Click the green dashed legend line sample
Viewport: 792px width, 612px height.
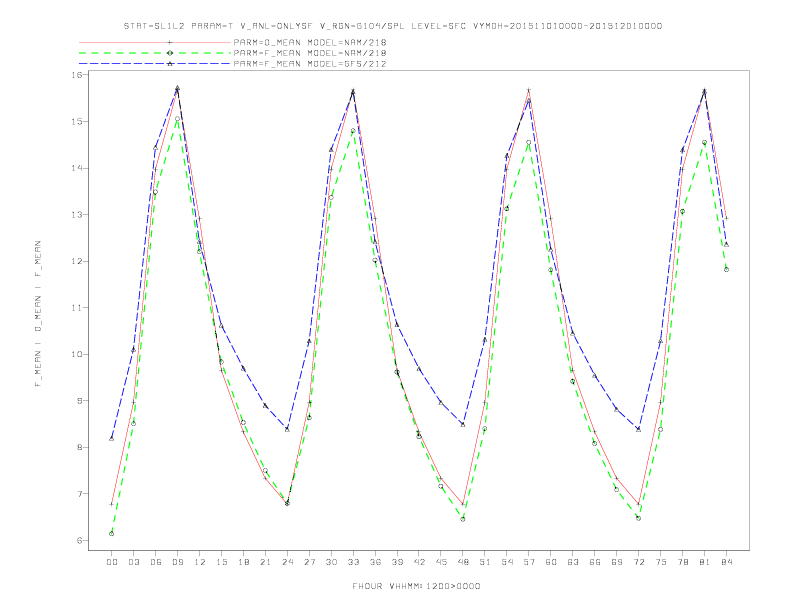pyautogui.click(x=155, y=53)
